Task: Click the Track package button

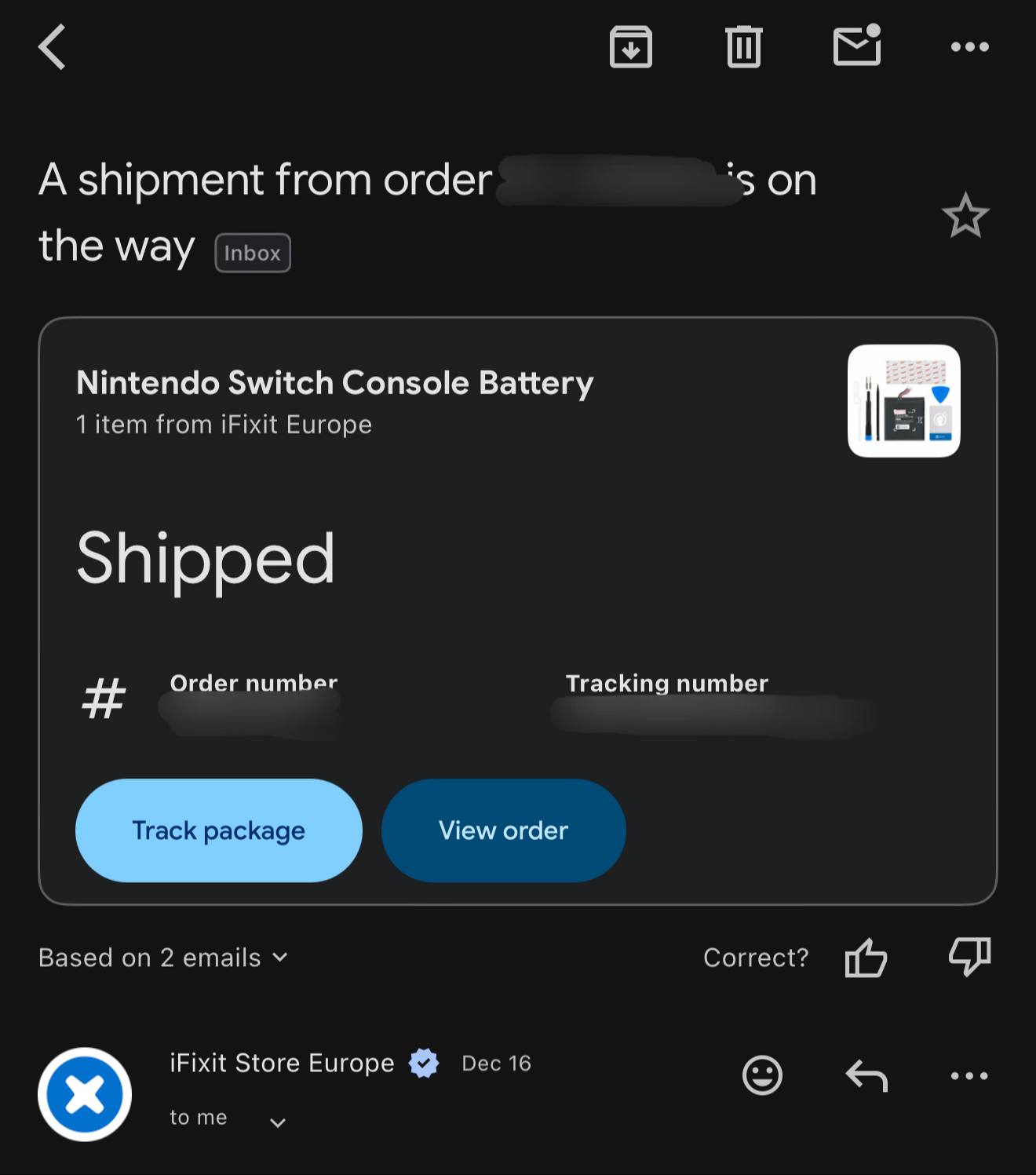Action: [218, 830]
